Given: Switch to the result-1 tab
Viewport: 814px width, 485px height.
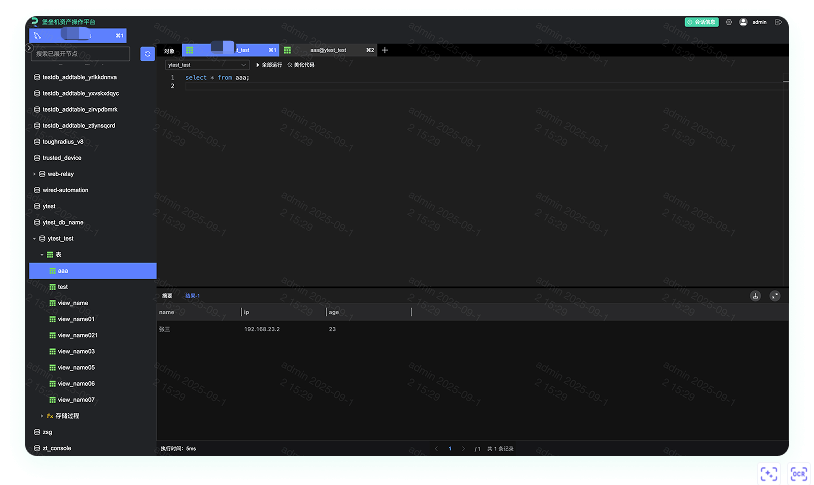Looking at the screenshot, I should point(193,295).
